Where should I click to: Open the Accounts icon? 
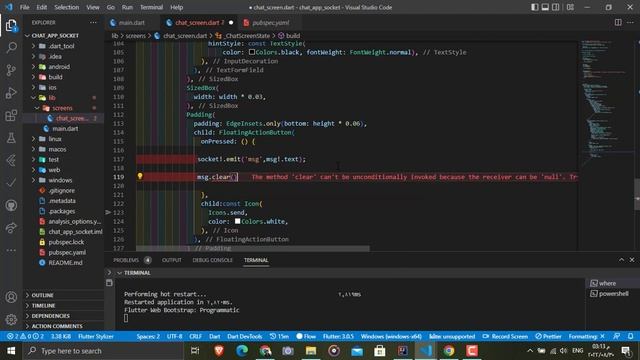[x=11, y=297]
